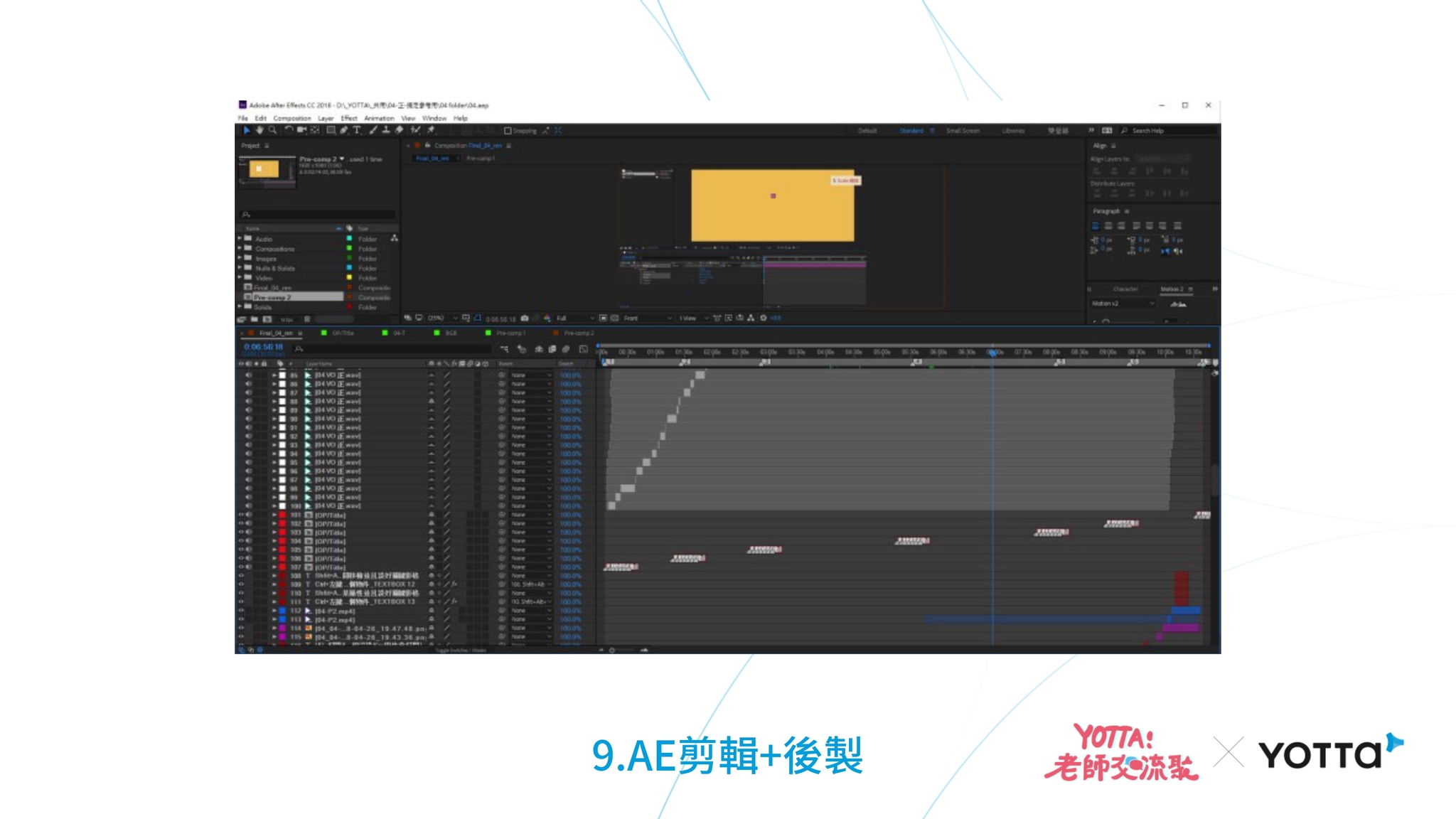This screenshot has height=819, width=1456.
Task: Click the new folder icon in Project panel
Action: point(254,320)
